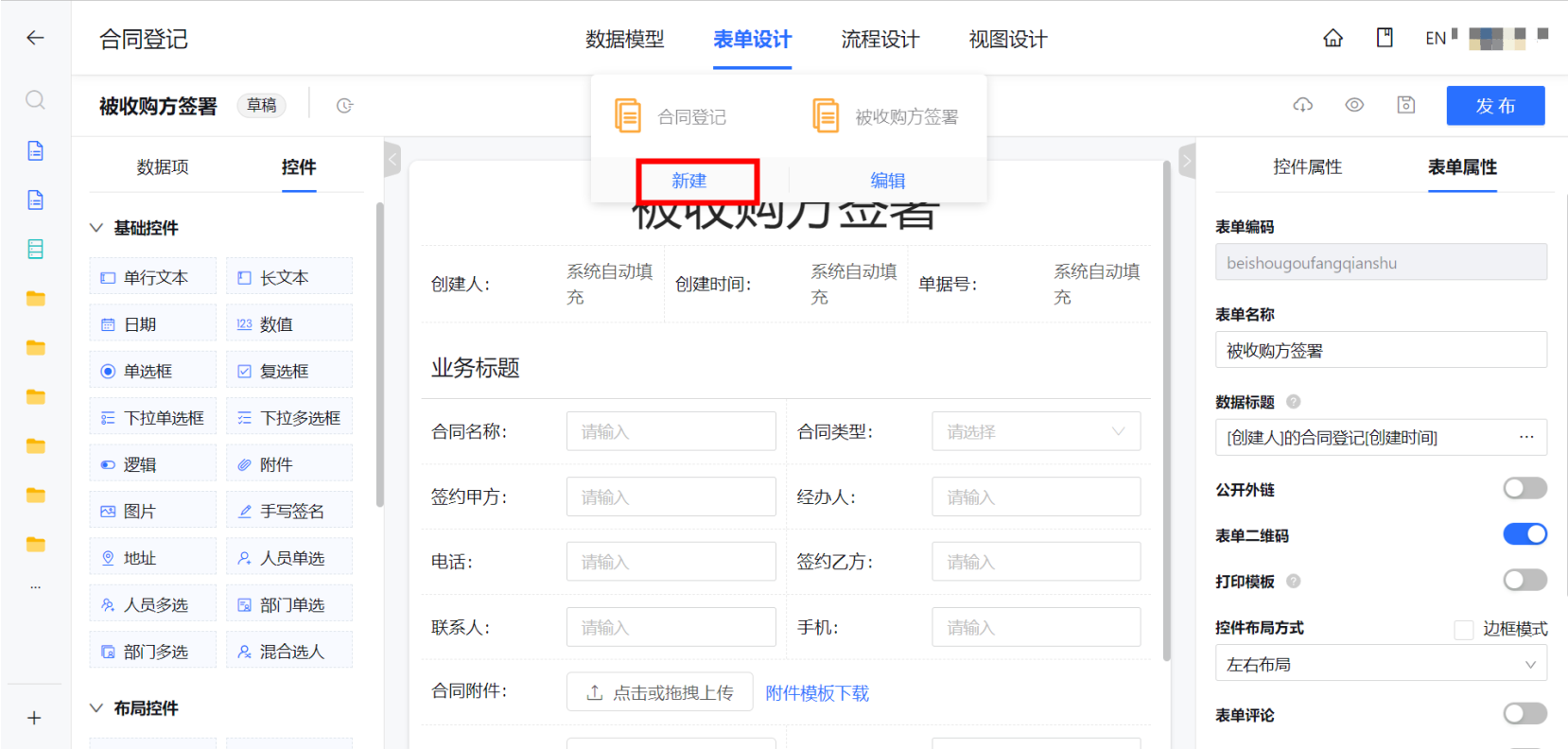Open the 左右布局 layout dropdown
Screen dimensions: 1568x749
(x=1381, y=664)
